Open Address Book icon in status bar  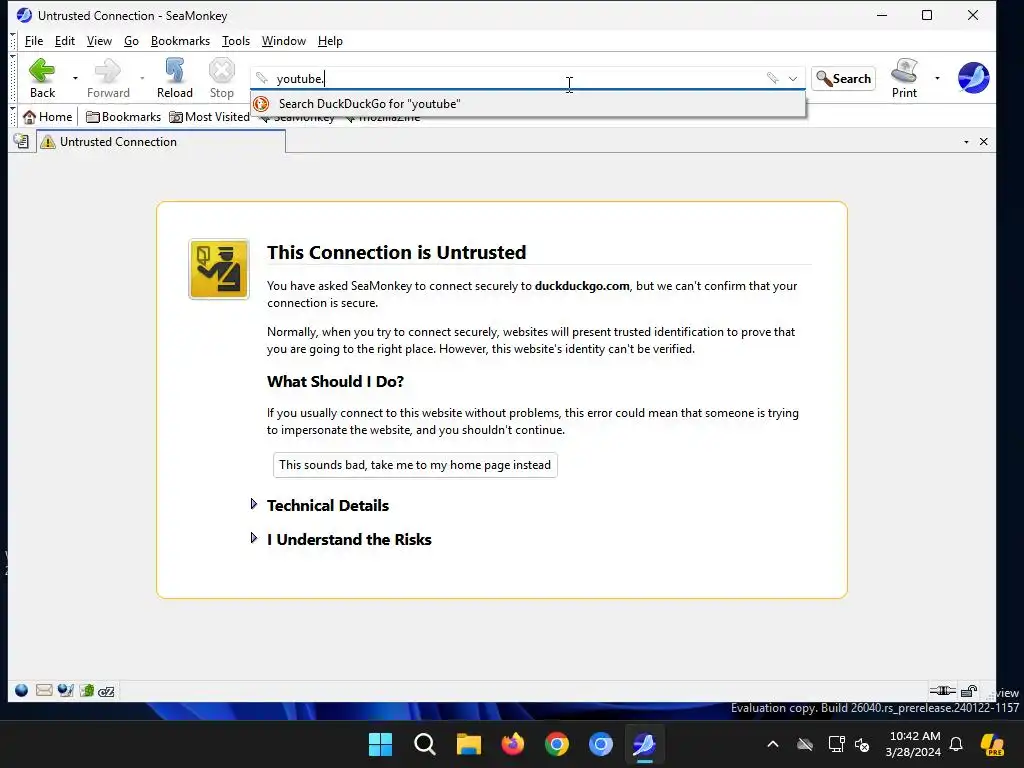point(87,690)
